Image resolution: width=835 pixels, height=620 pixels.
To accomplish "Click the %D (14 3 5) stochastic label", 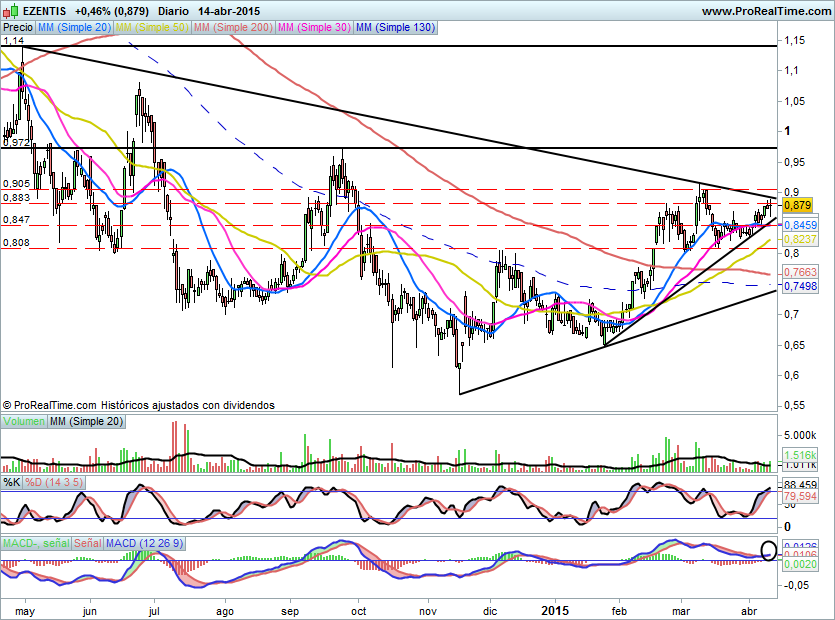I will pyautogui.click(x=54, y=483).
